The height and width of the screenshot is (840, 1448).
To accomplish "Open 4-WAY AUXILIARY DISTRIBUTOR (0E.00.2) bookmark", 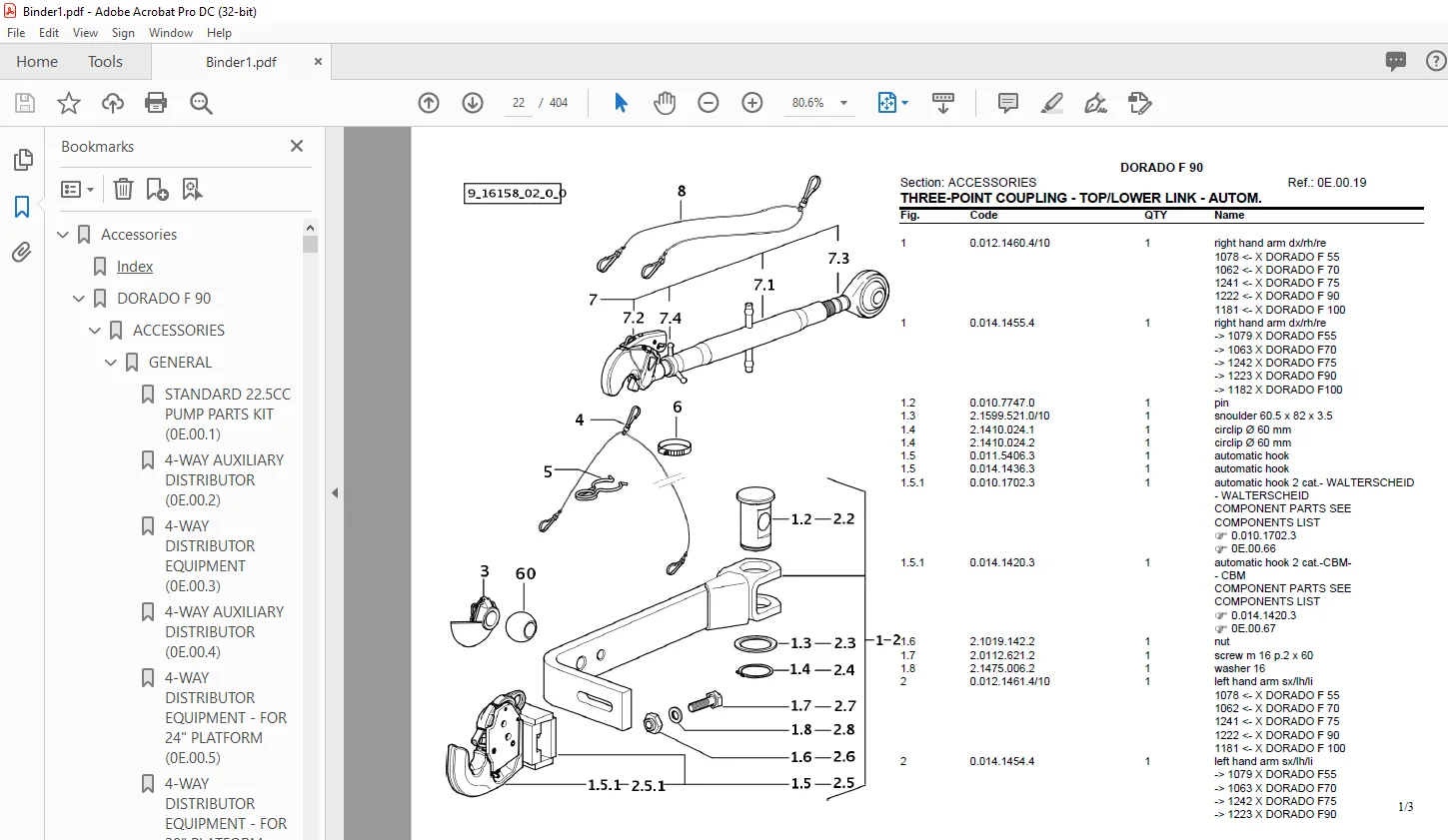I will coord(225,480).
